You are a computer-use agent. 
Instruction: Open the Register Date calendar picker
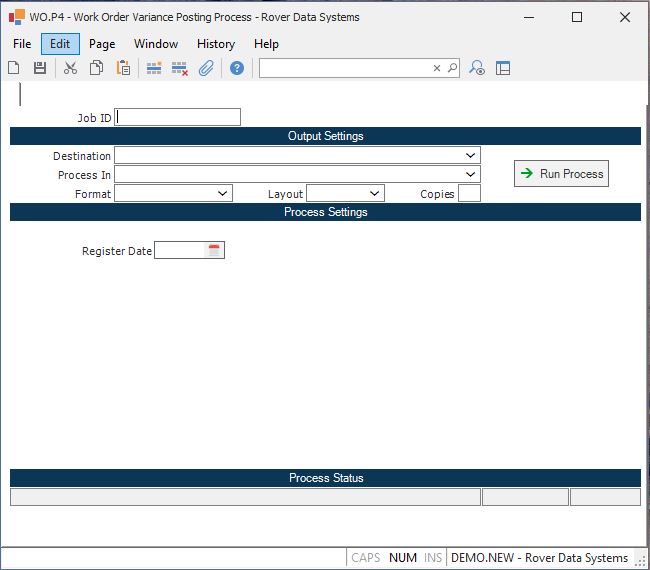(x=213, y=251)
